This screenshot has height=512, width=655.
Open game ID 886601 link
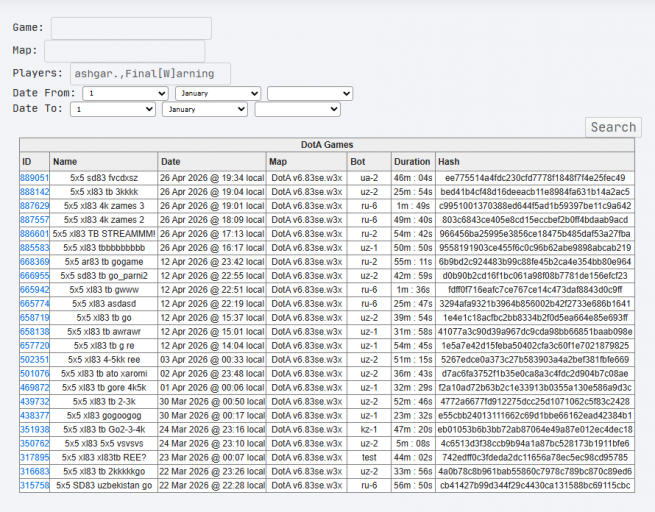(x=35, y=234)
